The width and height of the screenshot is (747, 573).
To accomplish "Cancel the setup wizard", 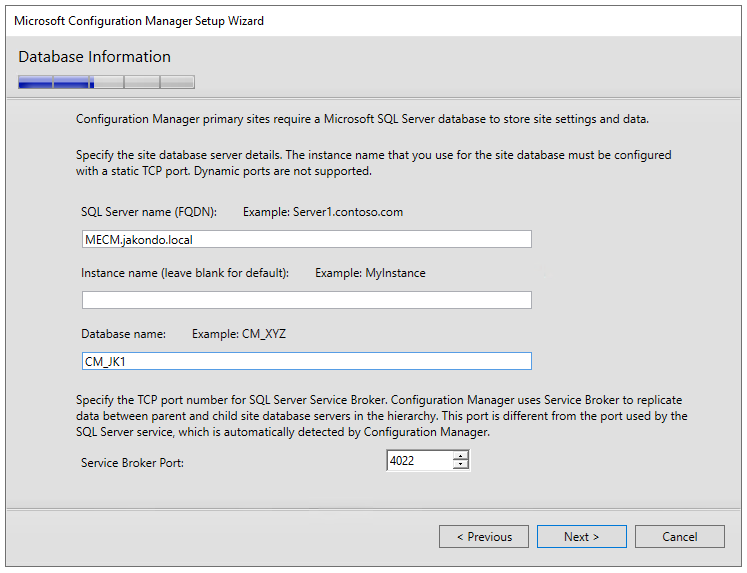I will click(680, 537).
